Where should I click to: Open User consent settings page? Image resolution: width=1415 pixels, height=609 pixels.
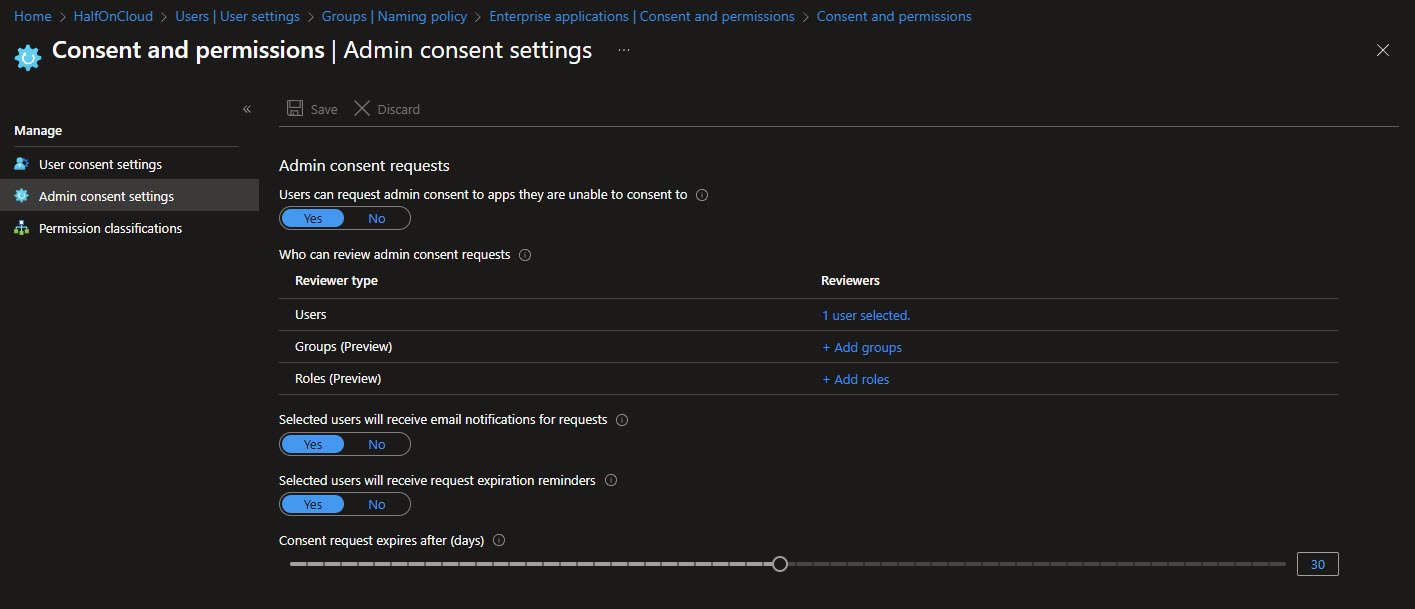[100, 164]
